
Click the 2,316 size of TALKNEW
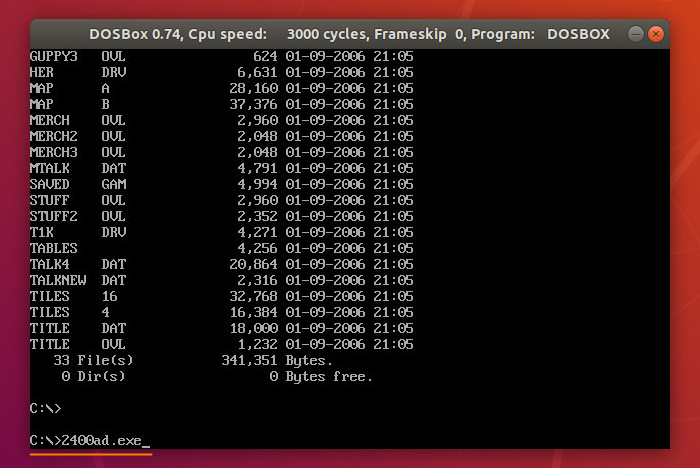(257, 280)
